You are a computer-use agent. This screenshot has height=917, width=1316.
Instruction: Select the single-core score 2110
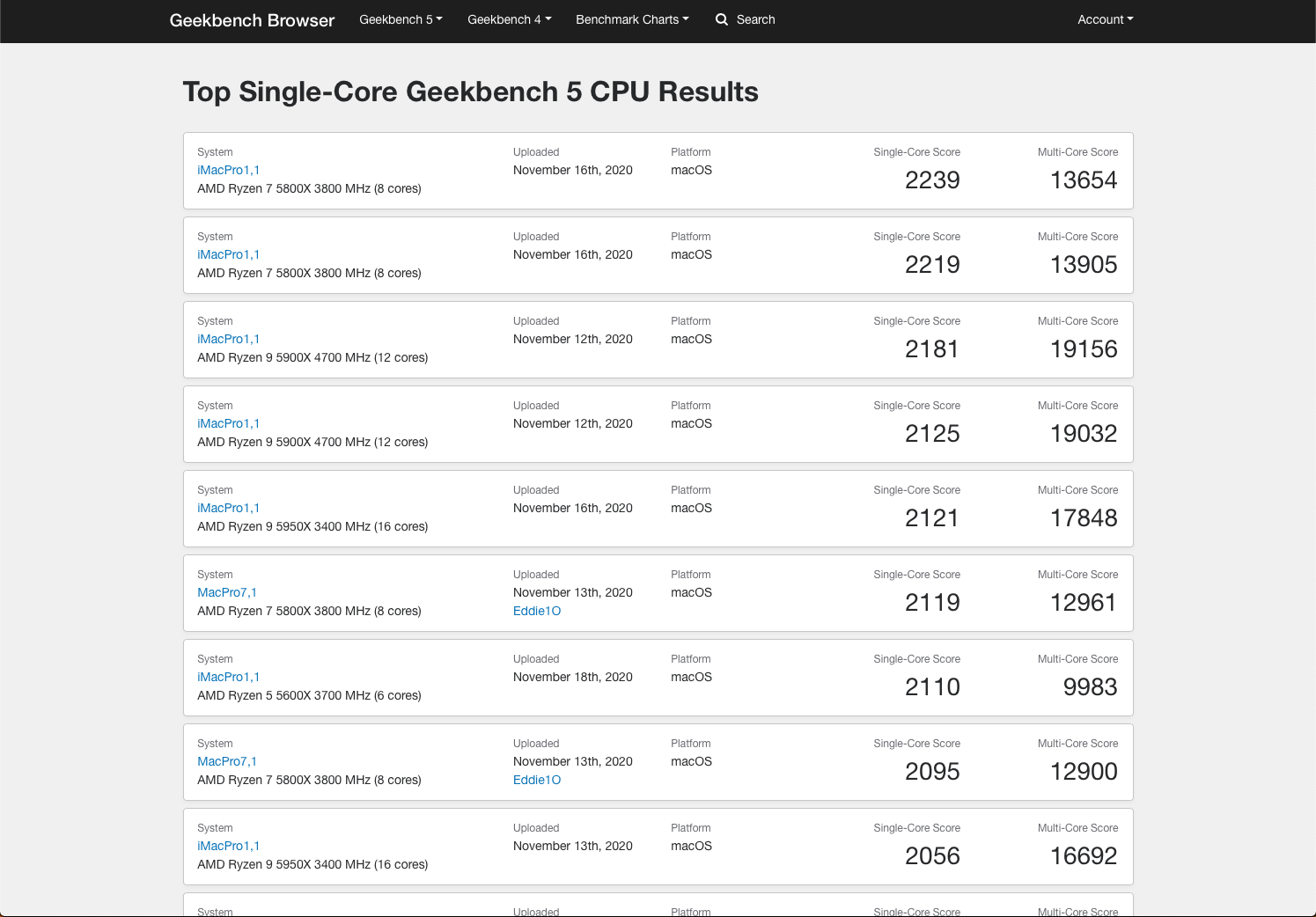click(932, 687)
